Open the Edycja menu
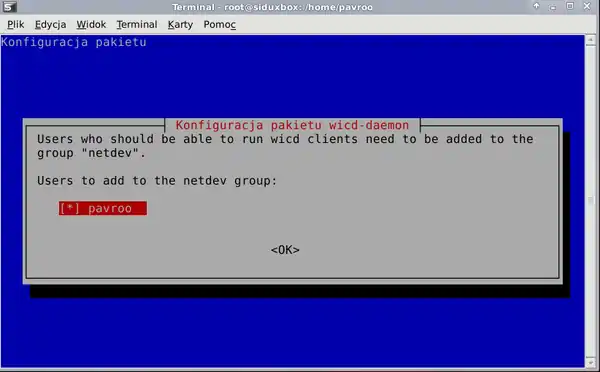 pyautogui.click(x=51, y=24)
